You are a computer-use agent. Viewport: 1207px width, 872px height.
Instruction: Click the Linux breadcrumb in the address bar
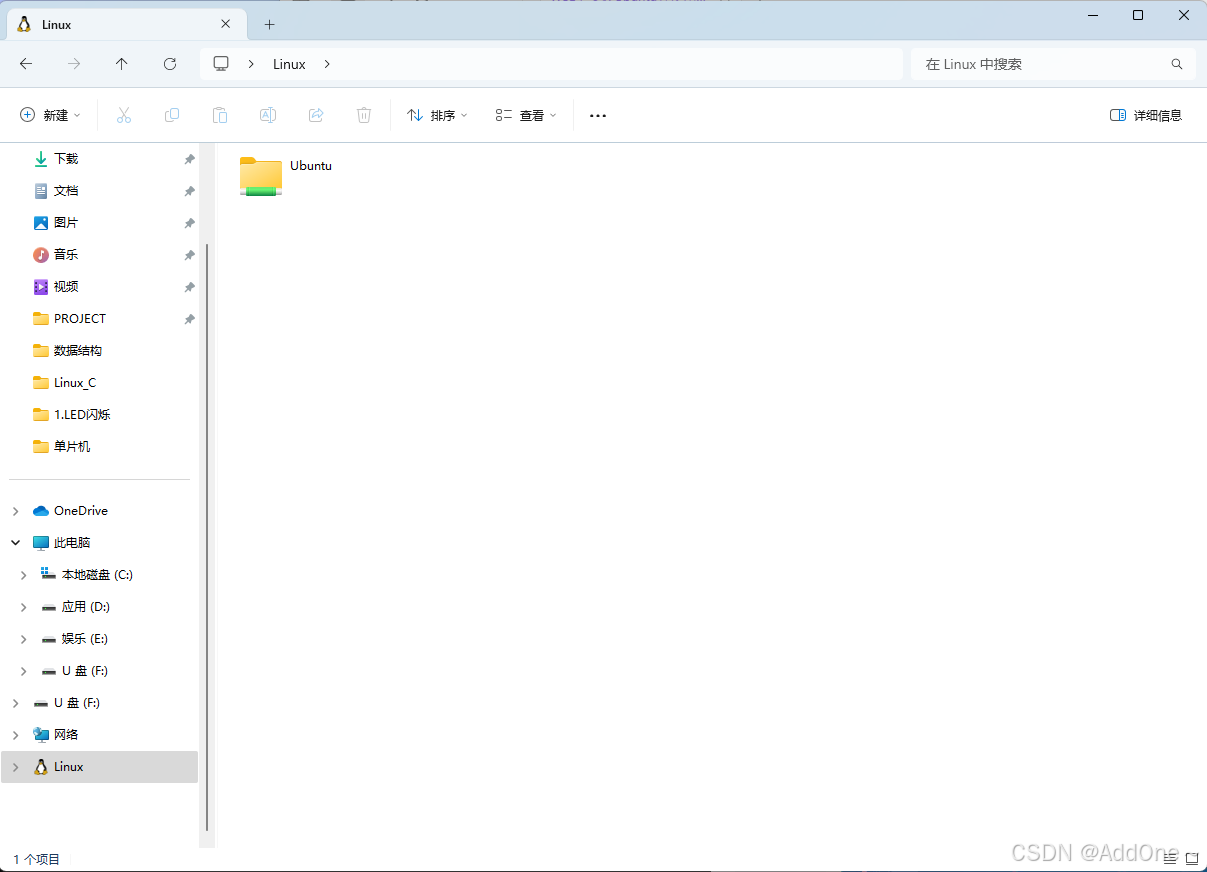tap(289, 64)
